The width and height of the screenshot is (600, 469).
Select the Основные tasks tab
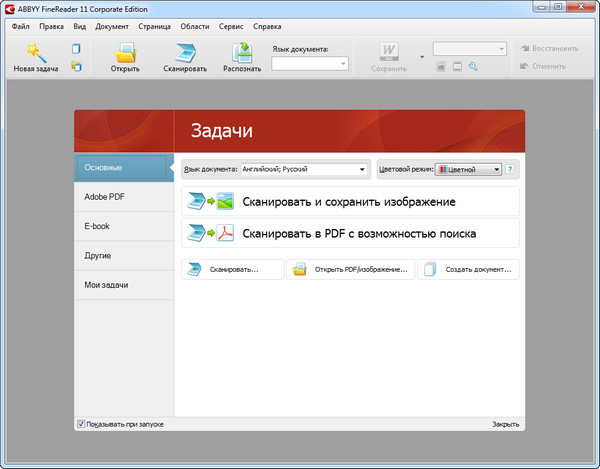[124, 168]
